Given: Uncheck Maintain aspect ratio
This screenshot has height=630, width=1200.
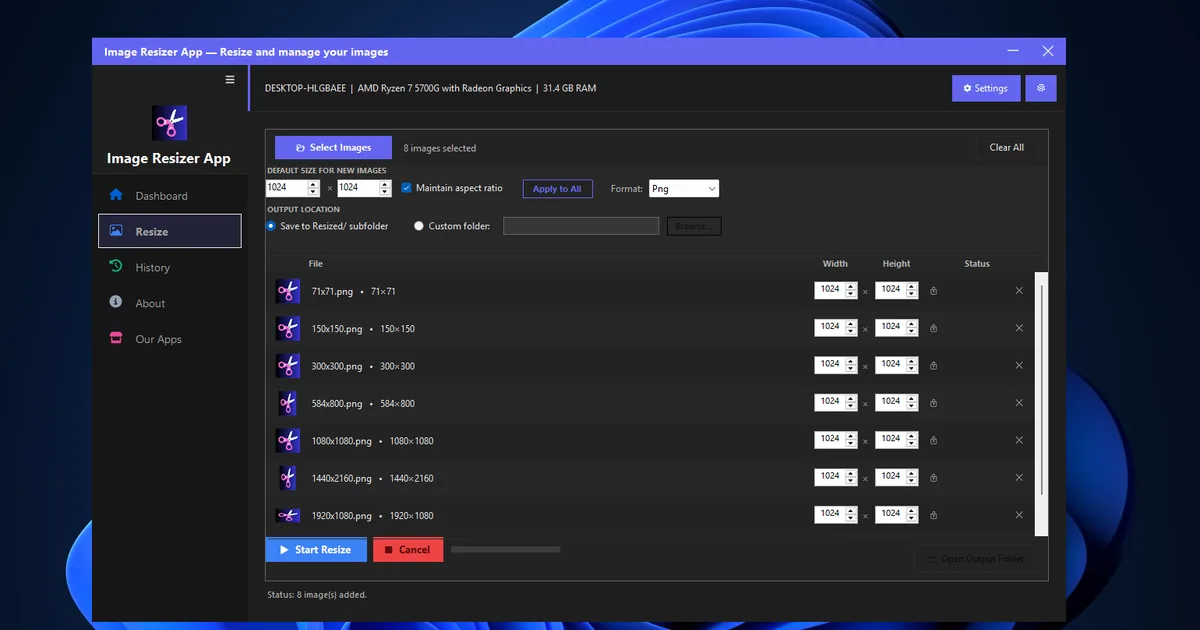Looking at the screenshot, I should (x=407, y=188).
